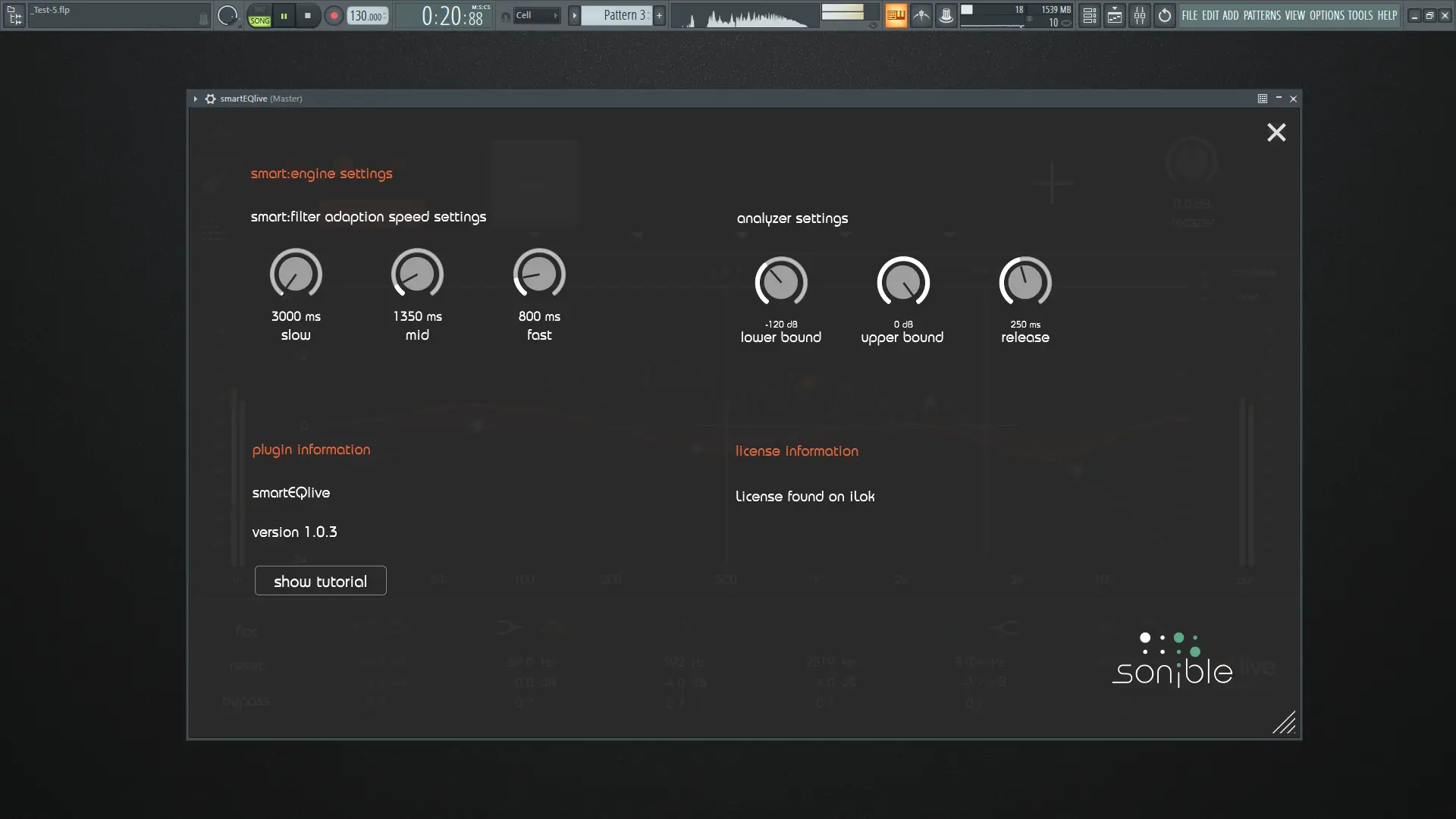Open the playlist view icon
The width and height of the screenshot is (1456, 819).
coord(1089,15)
